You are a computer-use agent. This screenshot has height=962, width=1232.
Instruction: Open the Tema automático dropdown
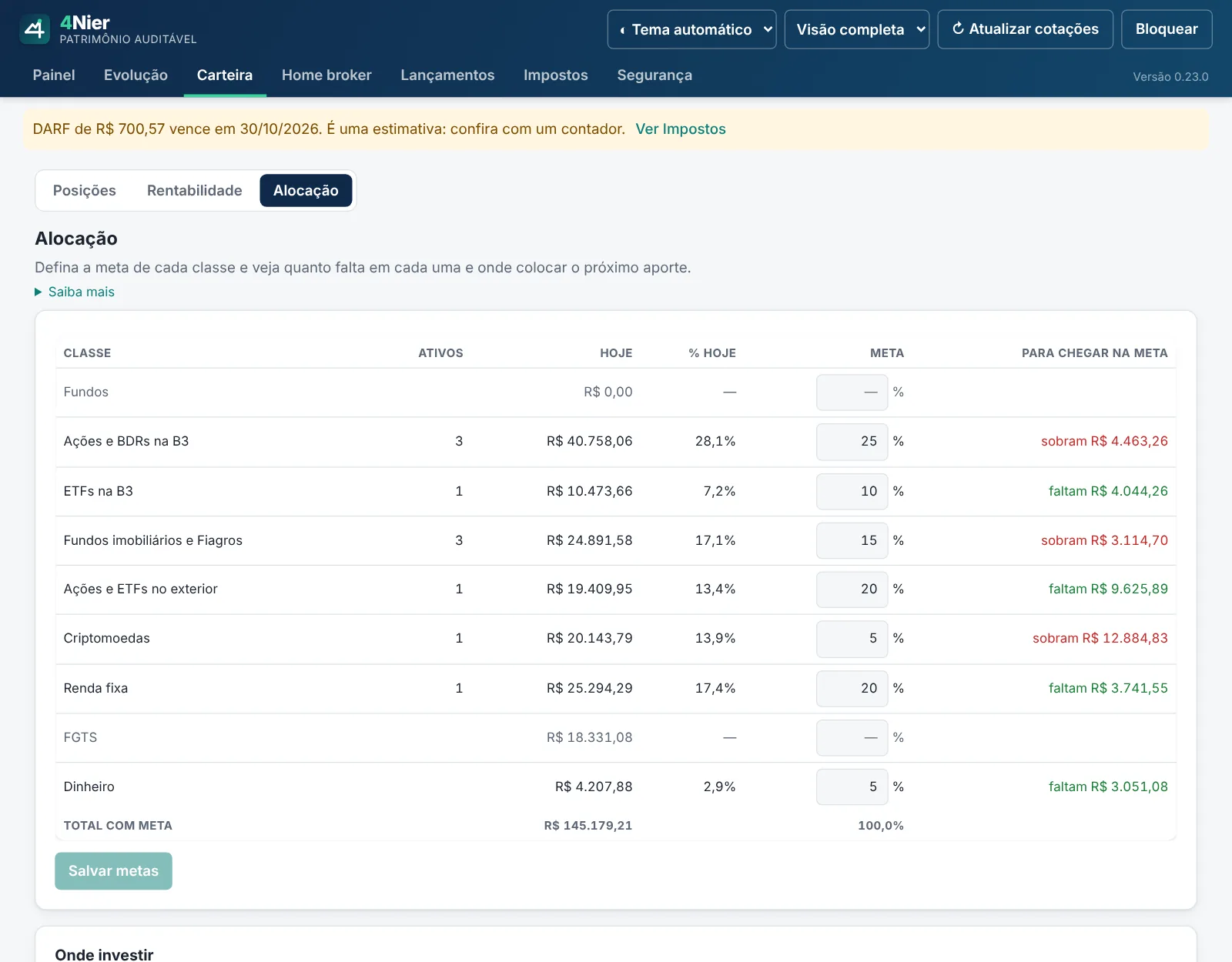click(691, 29)
